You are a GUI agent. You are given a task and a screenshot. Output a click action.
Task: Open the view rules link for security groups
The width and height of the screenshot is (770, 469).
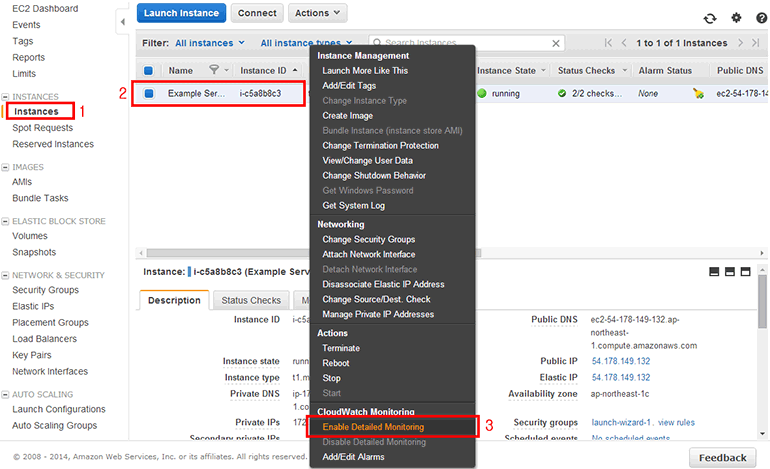675,423
